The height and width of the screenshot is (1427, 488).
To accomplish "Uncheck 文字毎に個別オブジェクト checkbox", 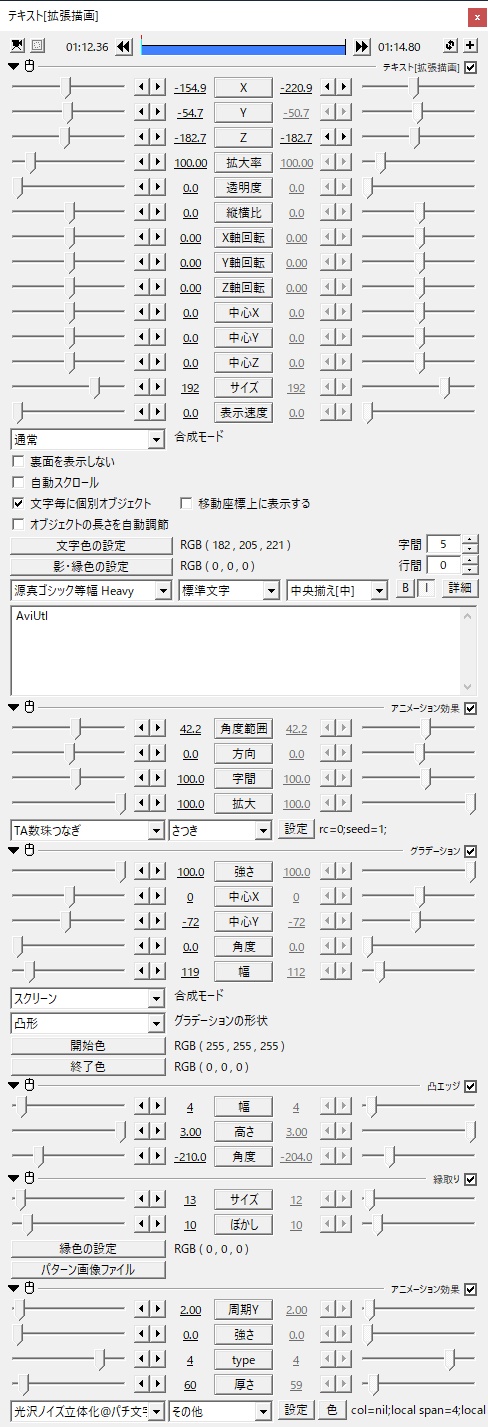I will 17,503.
